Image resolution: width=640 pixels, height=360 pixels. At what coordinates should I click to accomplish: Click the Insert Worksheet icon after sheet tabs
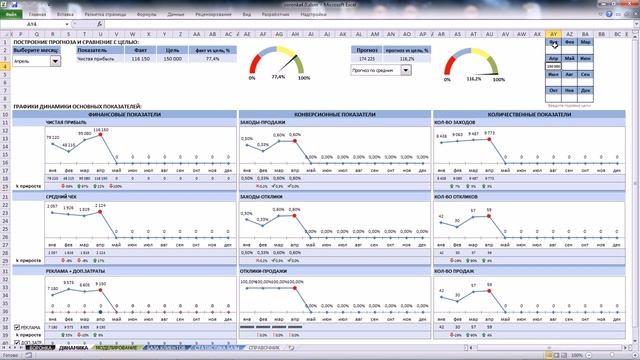[x=291, y=348]
